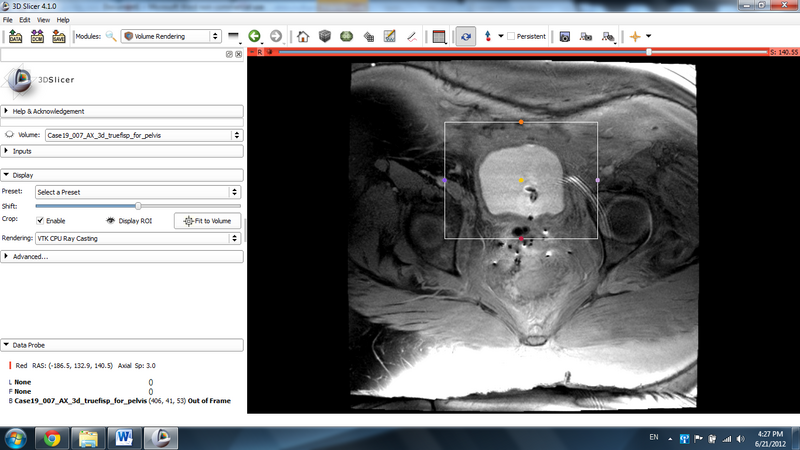Click the Load Data toolbar icon
Viewport: 800px width, 450px height.
point(15,37)
